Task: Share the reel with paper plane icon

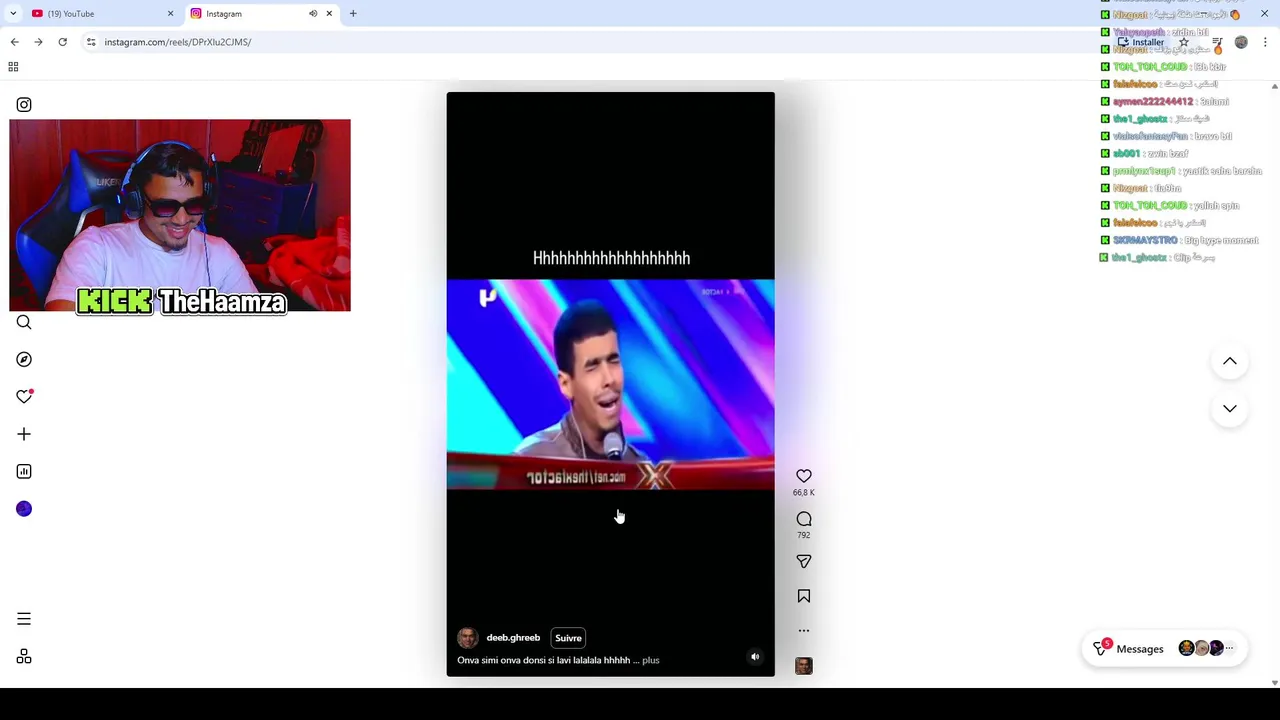Action: coord(804,562)
